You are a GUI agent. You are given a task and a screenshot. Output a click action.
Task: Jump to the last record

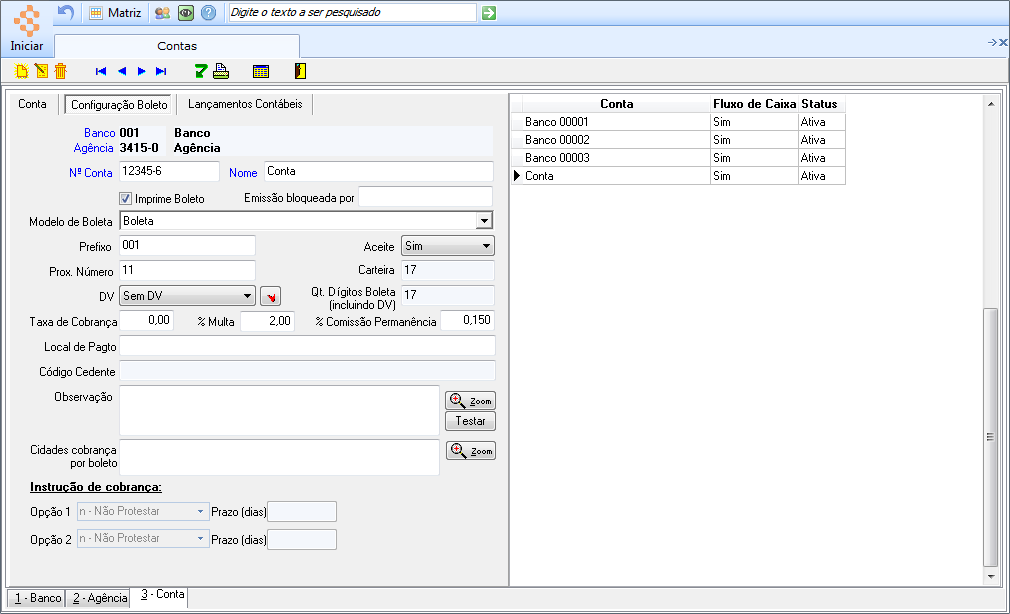pyautogui.click(x=161, y=72)
